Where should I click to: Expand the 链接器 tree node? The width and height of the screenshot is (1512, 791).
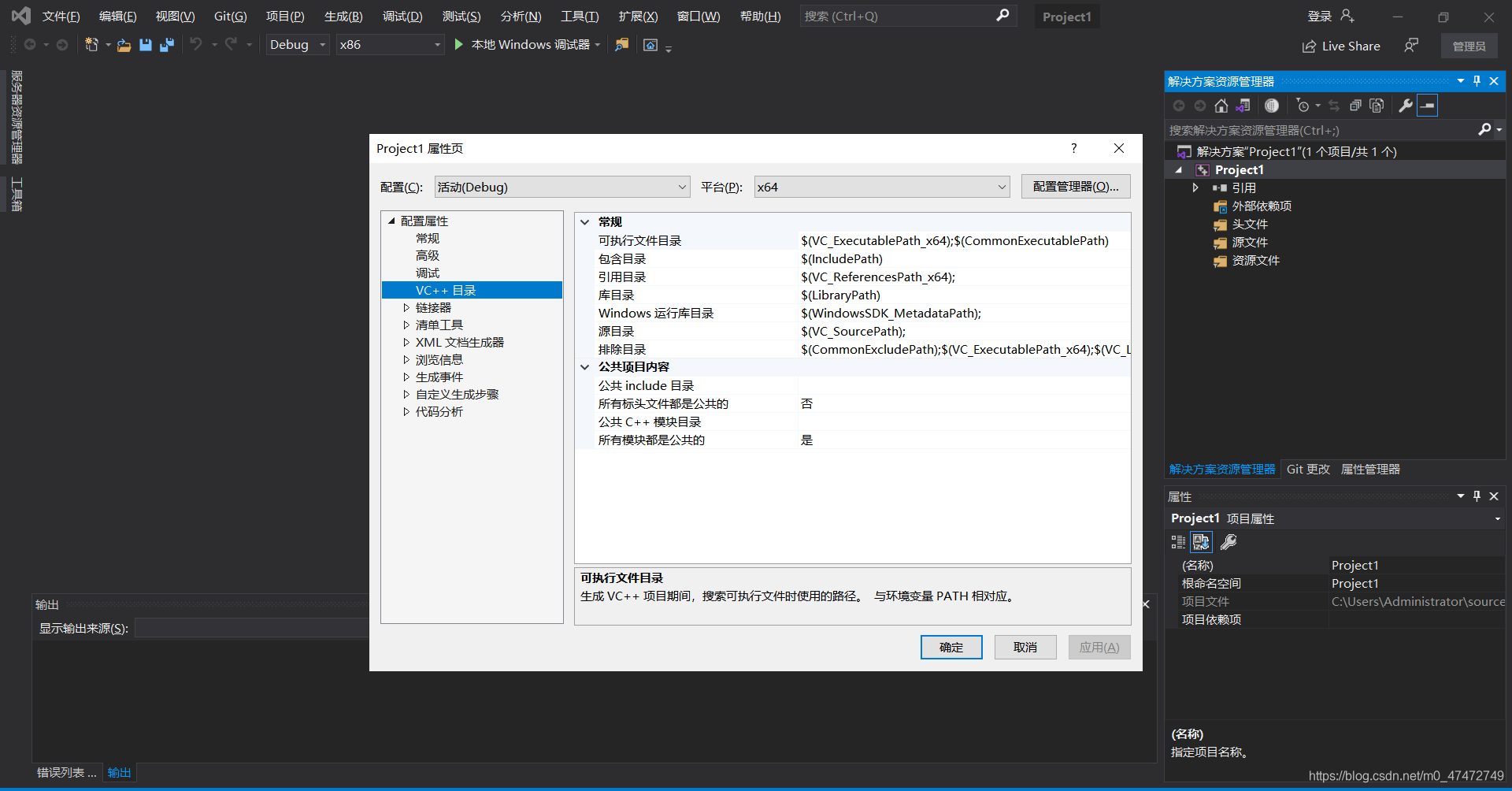pos(406,307)
